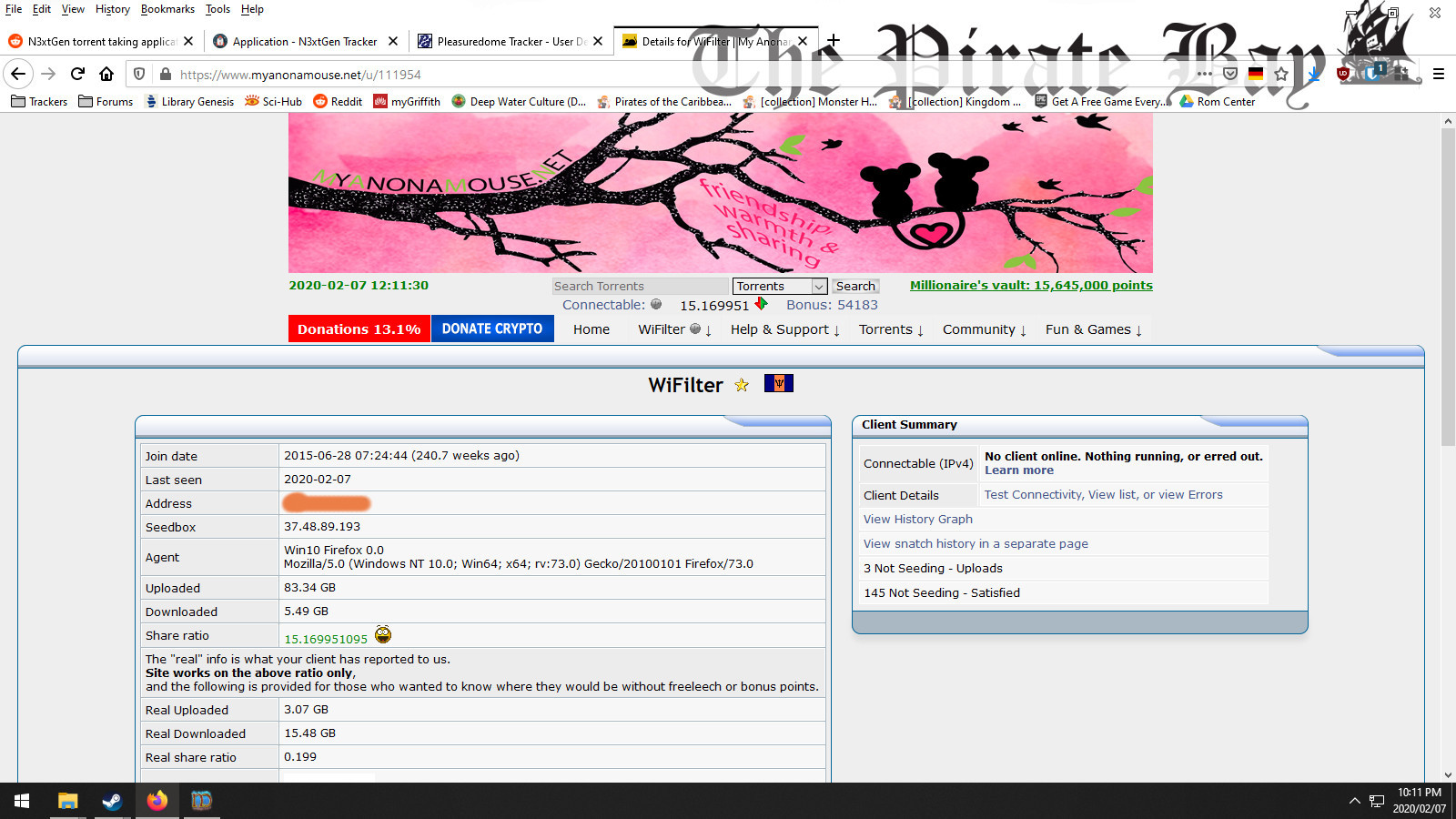1456x819 pixels.
Task: Close the Pleasuredome Tracker tab
Action: coord(598,41)
